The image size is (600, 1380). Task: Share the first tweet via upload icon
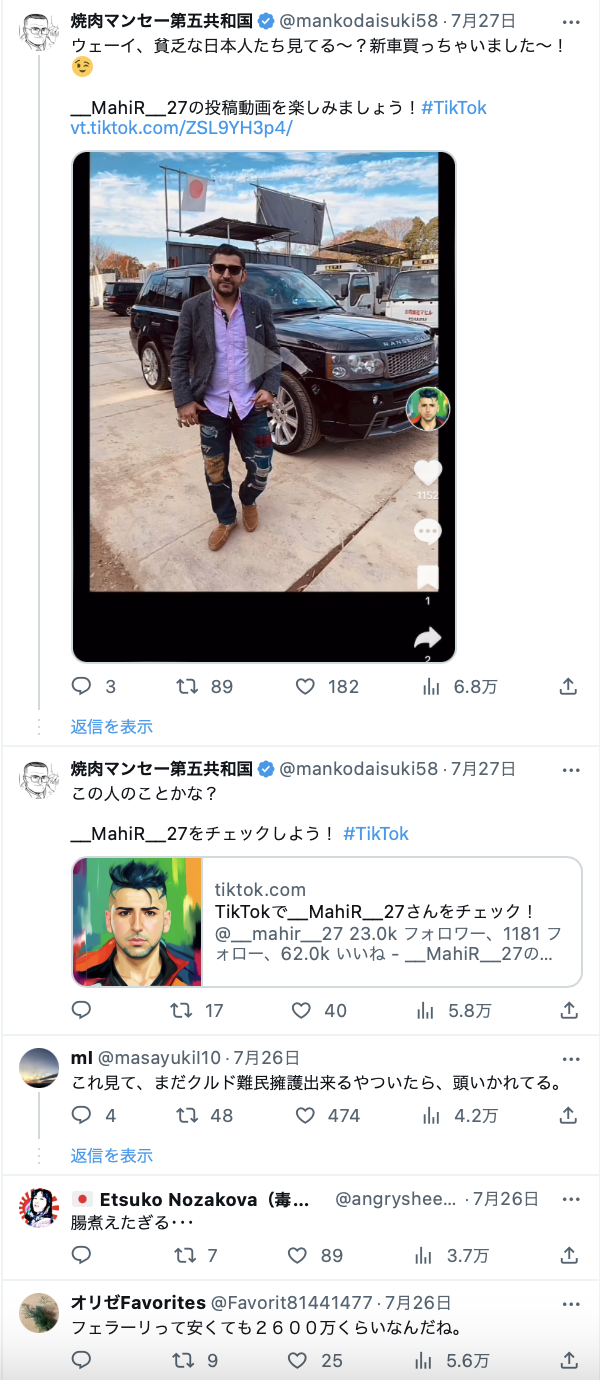(567, 686)
